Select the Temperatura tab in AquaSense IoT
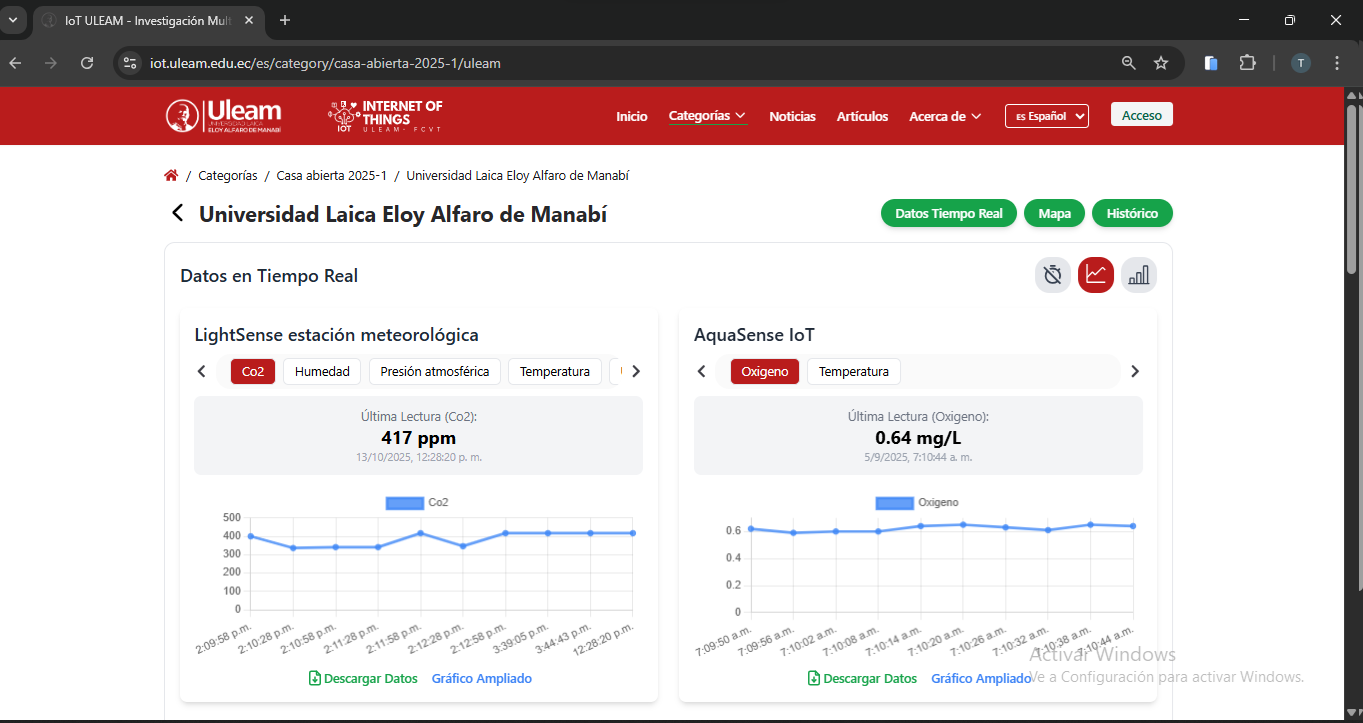Viewport: 1363px width, 723px height. pos(853,371)
